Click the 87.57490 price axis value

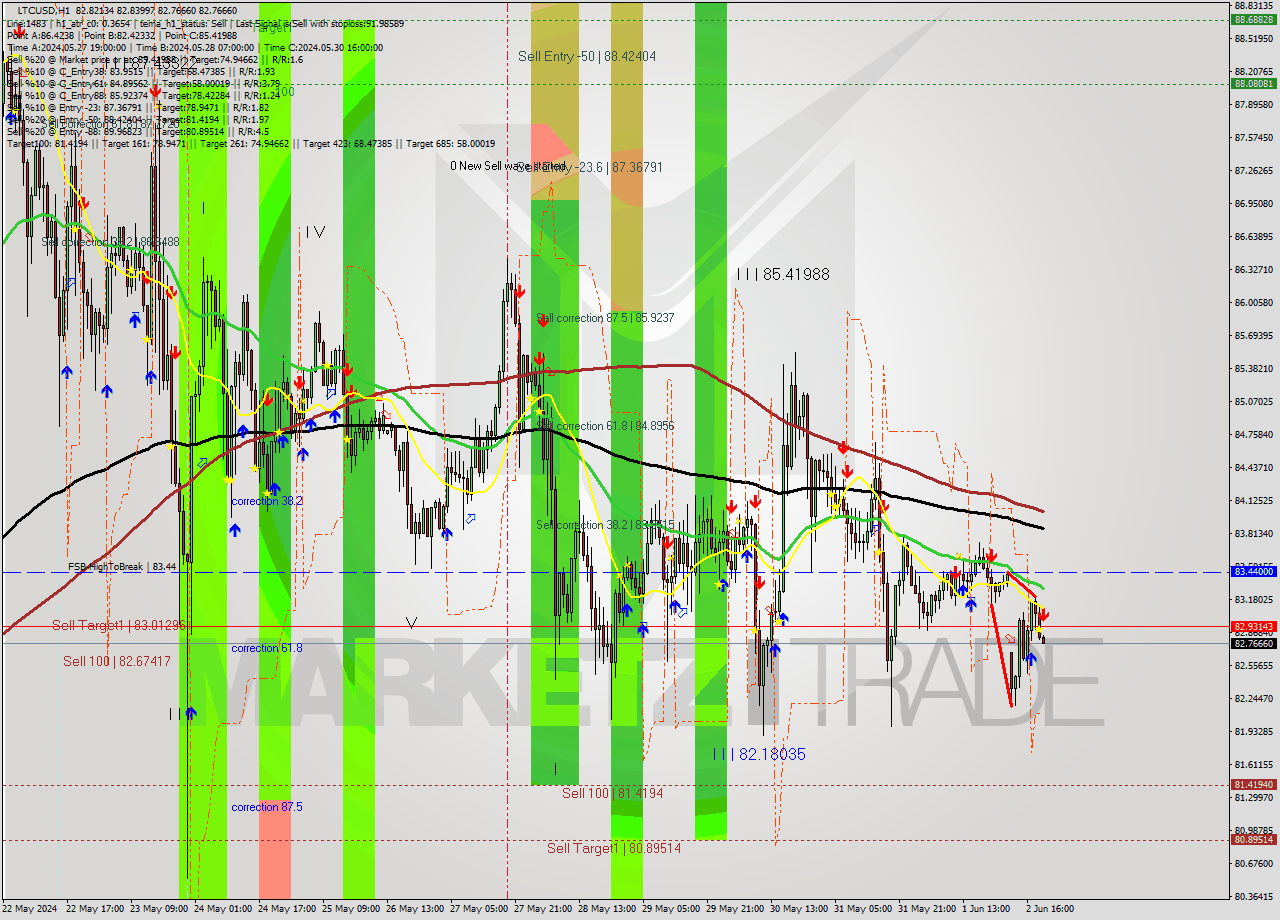pos(1254,137)
